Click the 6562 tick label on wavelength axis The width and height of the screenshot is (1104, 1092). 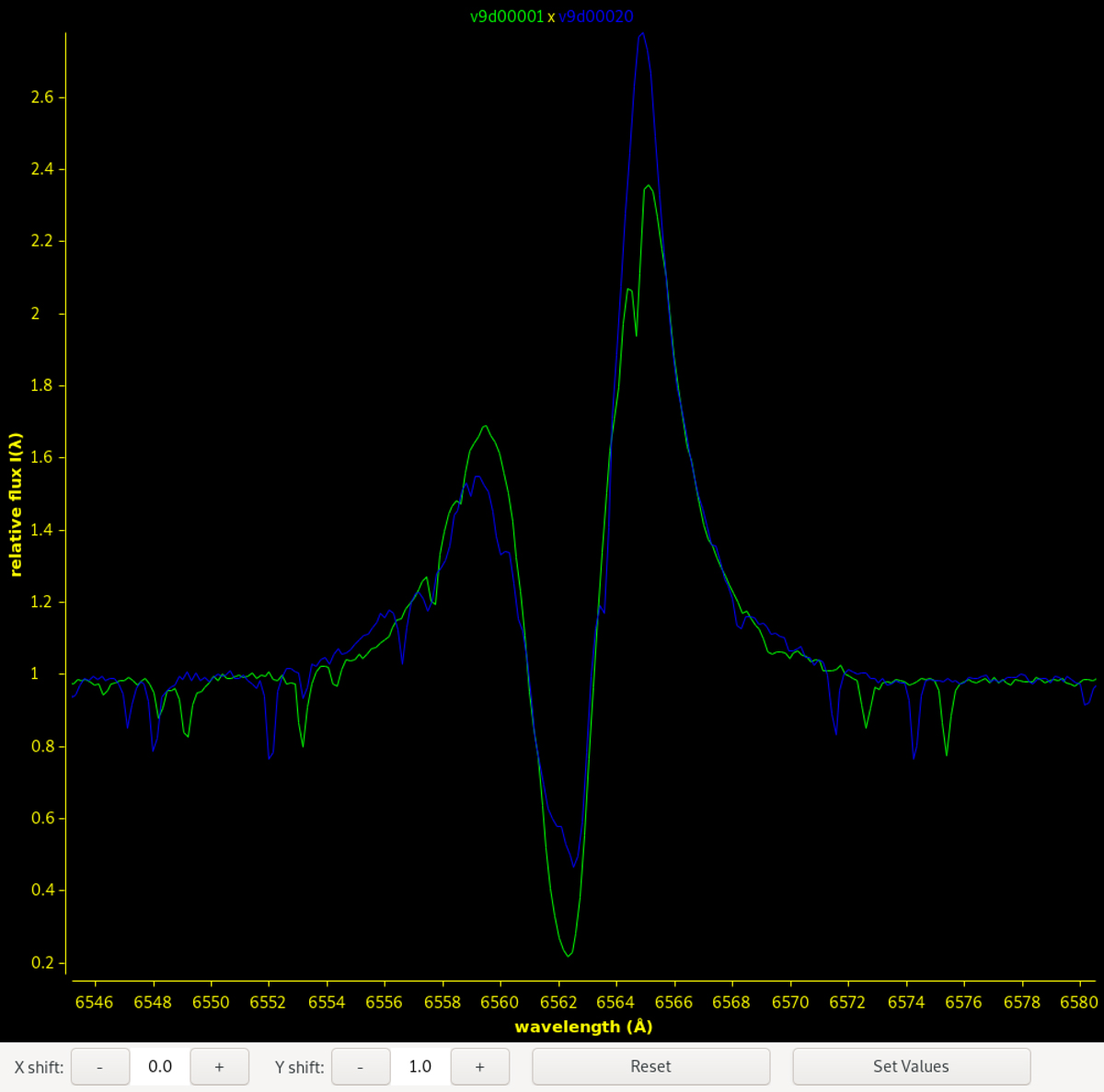coord(558,1002)
